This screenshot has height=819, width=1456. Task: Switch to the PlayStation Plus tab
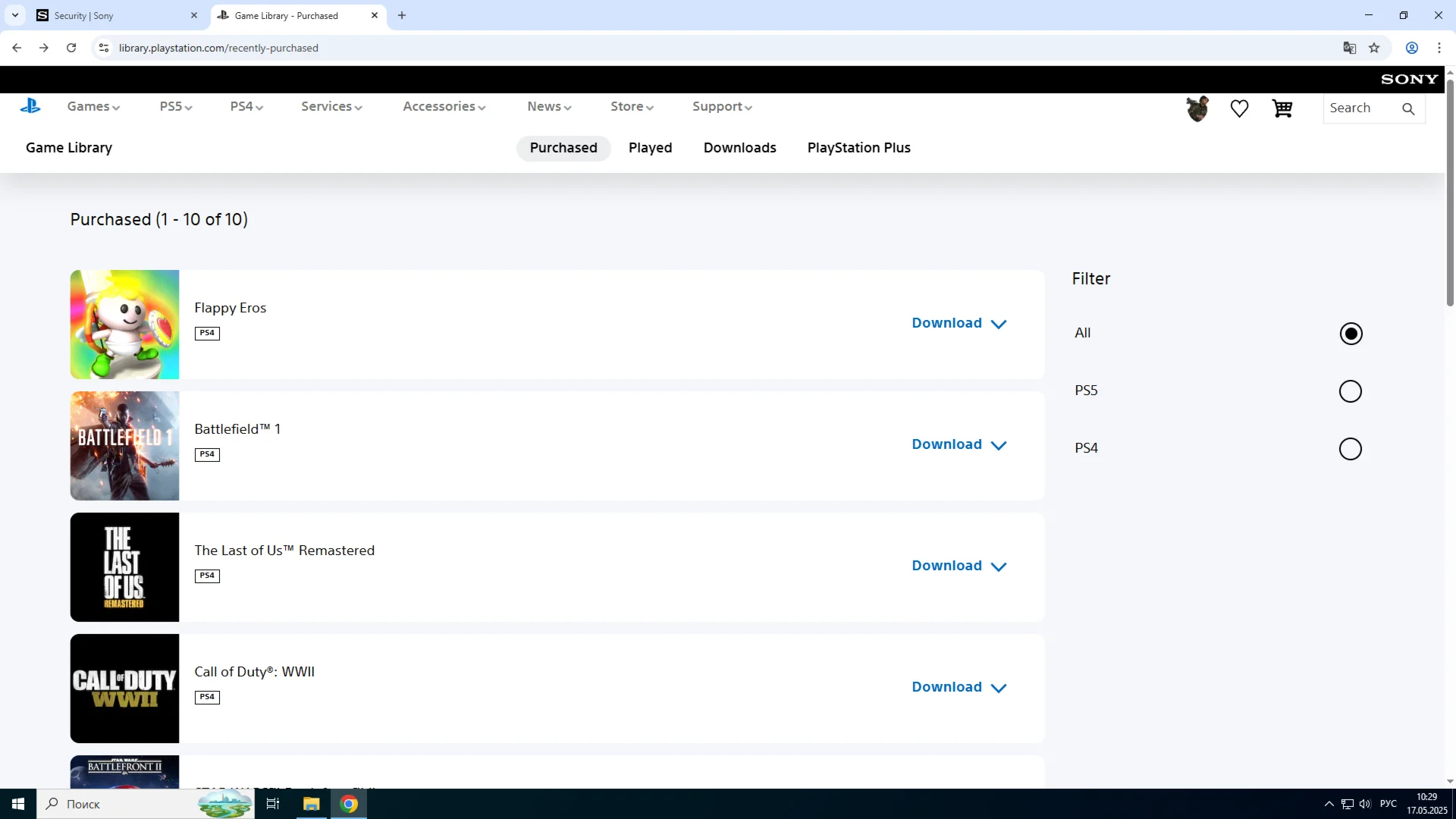click(858, 148)
